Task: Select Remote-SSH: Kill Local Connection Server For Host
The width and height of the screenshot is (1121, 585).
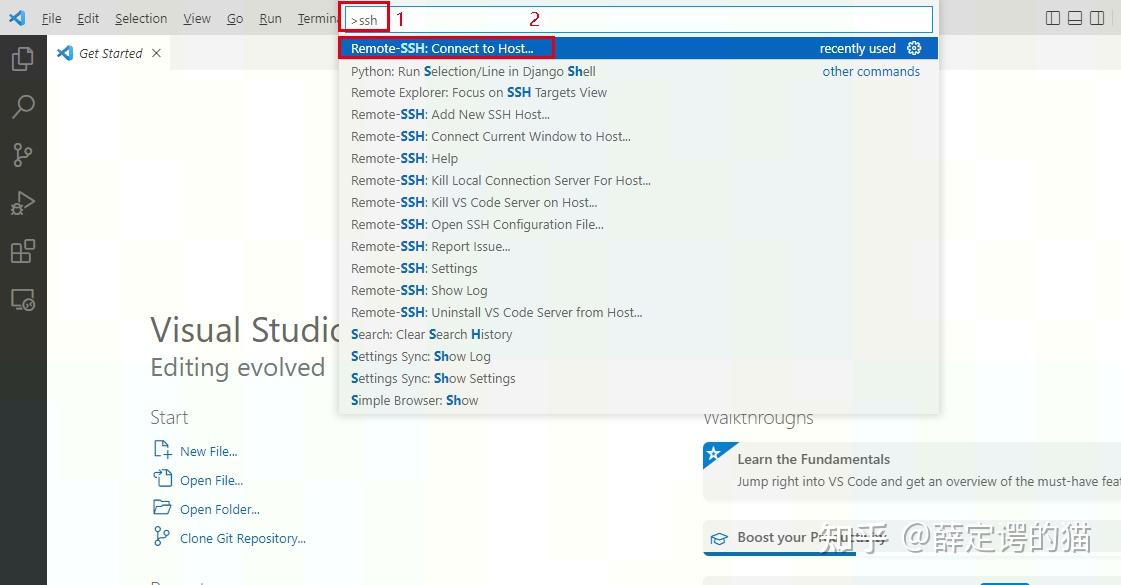Action: (x=638, y=180)
